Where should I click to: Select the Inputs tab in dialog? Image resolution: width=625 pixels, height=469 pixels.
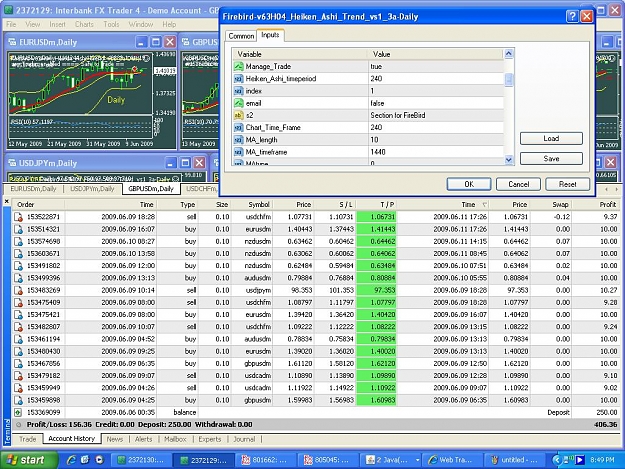pos(270,35)
